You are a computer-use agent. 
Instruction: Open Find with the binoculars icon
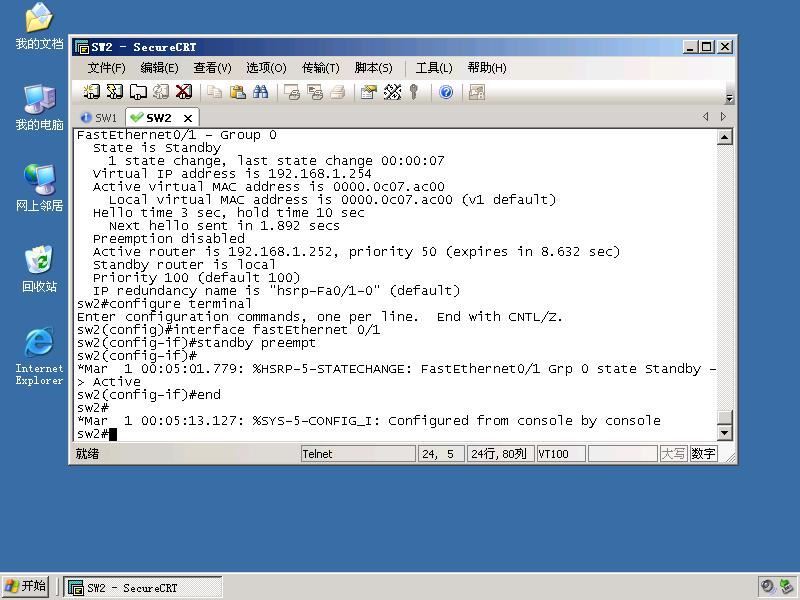pyautogui.click(x=261, y=92)
